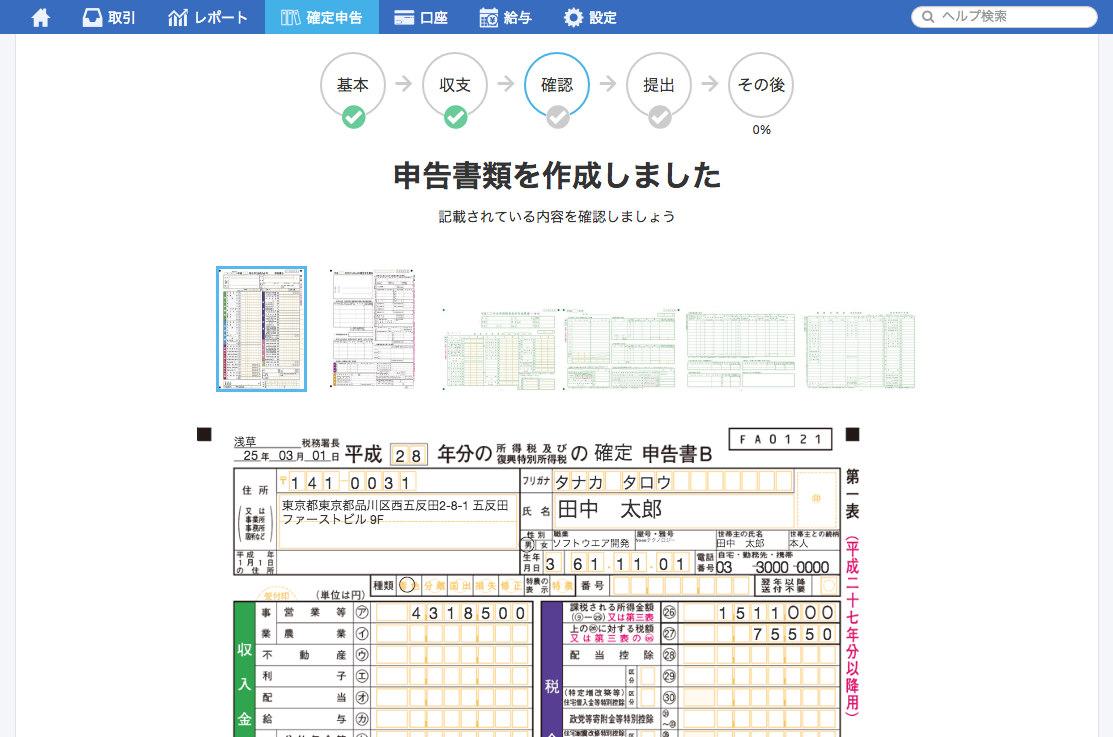The height and width of the screenshot is (737, 1113).
Task: Select the 確定申告 tab
Action: point(322,17)
